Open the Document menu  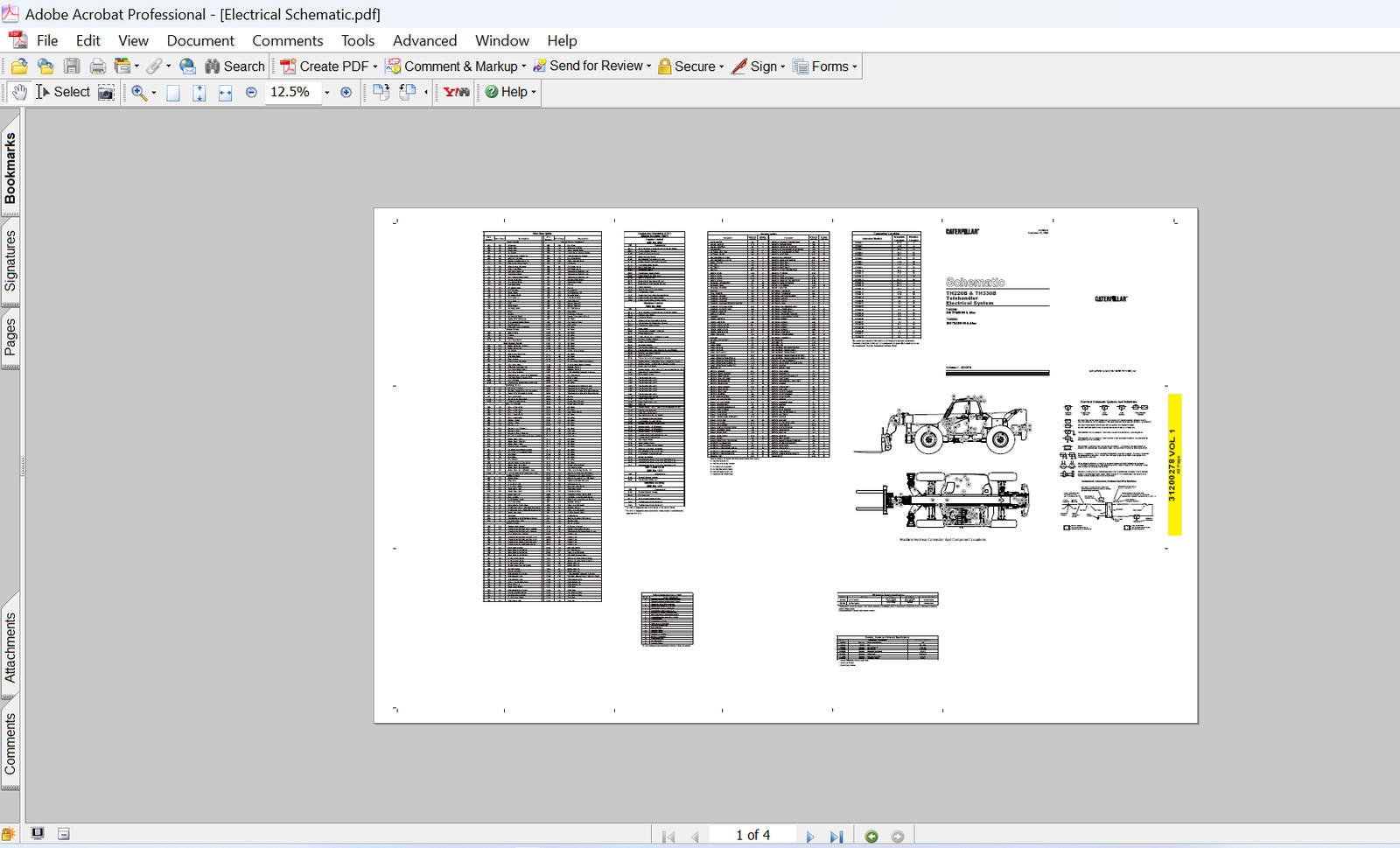tap(200, 40)
